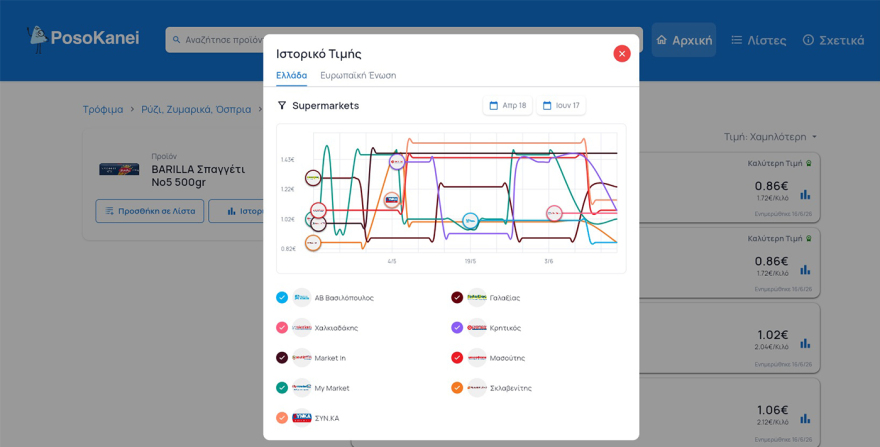
Task: Open chart icon for the 1.06€ offer
Action: 805,418
